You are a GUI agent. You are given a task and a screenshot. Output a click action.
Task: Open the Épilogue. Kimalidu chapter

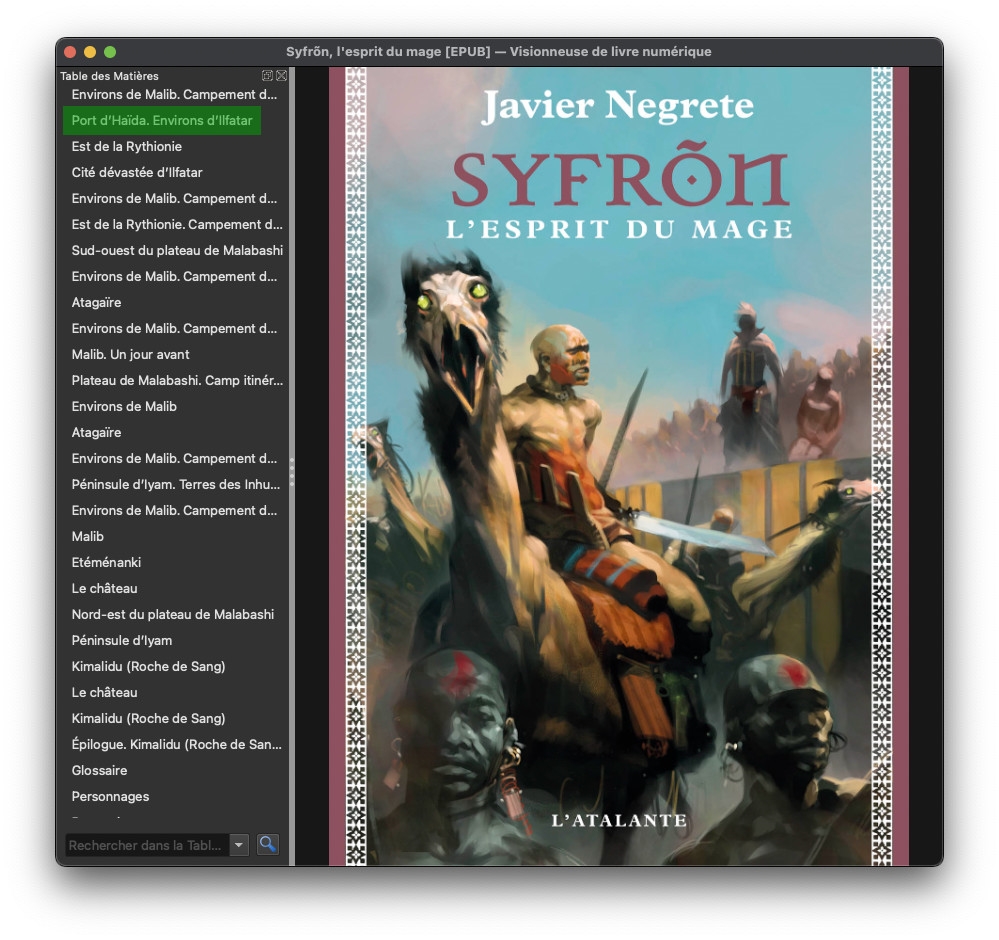[177, 744]
